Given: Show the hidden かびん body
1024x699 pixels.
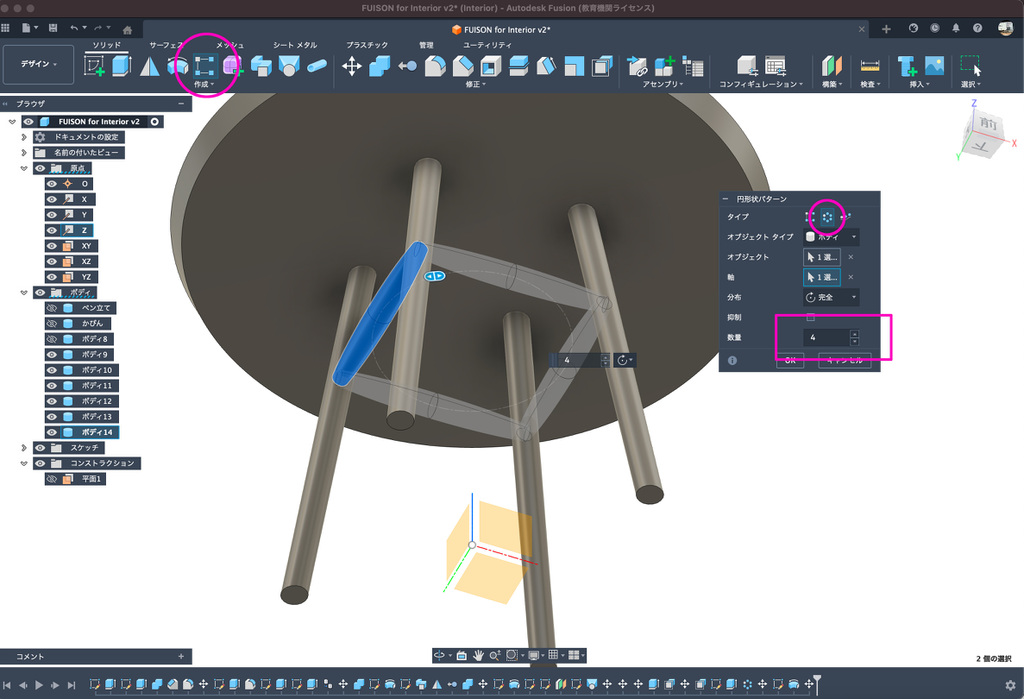Looking at the screenshot, I should pyautogui.click(x=51, y=323).
